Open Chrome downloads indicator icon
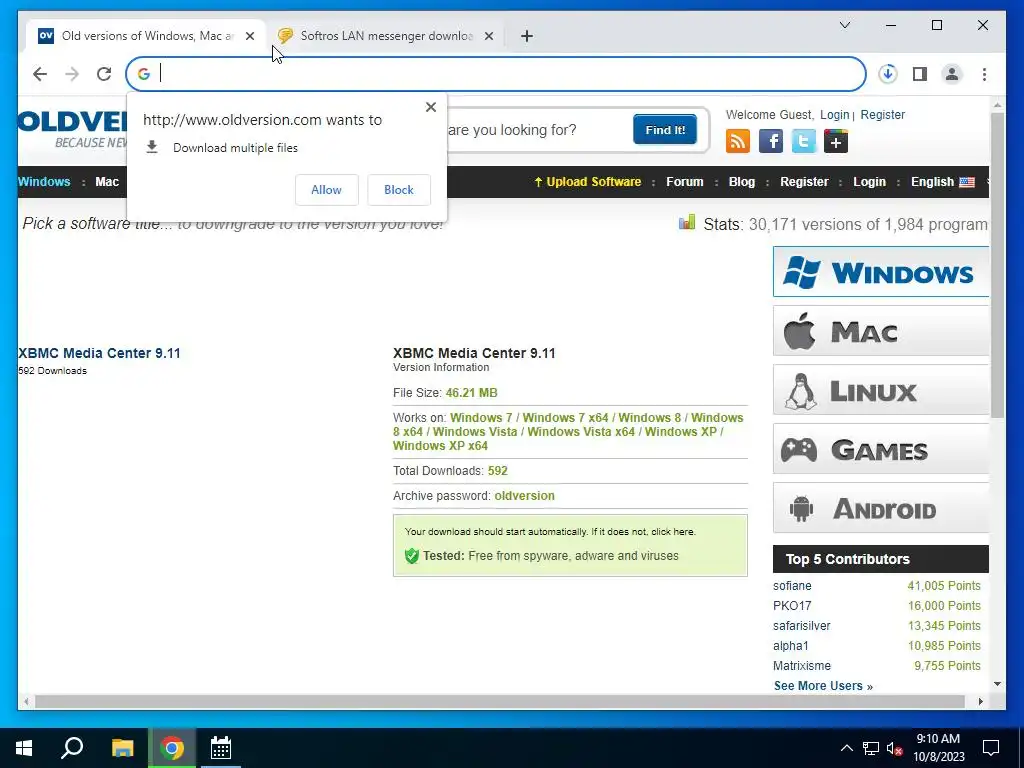Screen dimensions: 1024x768 [x=888, y=74]
